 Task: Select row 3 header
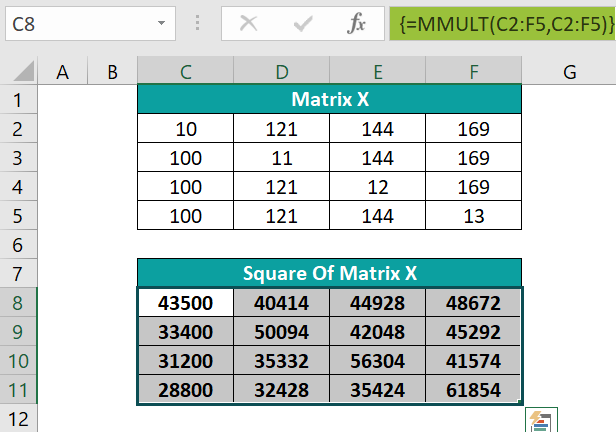click(x=18, y=157)
